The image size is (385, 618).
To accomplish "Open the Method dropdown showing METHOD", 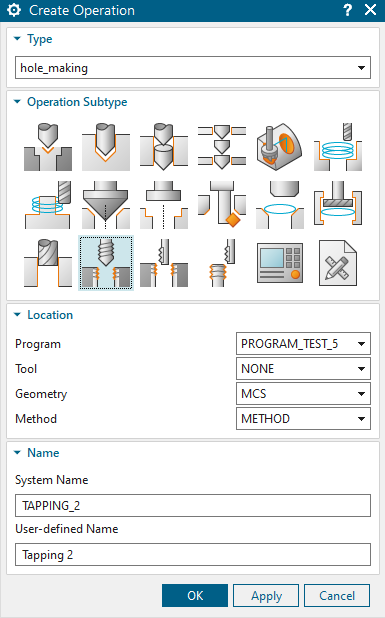I will tap(303, 418).
